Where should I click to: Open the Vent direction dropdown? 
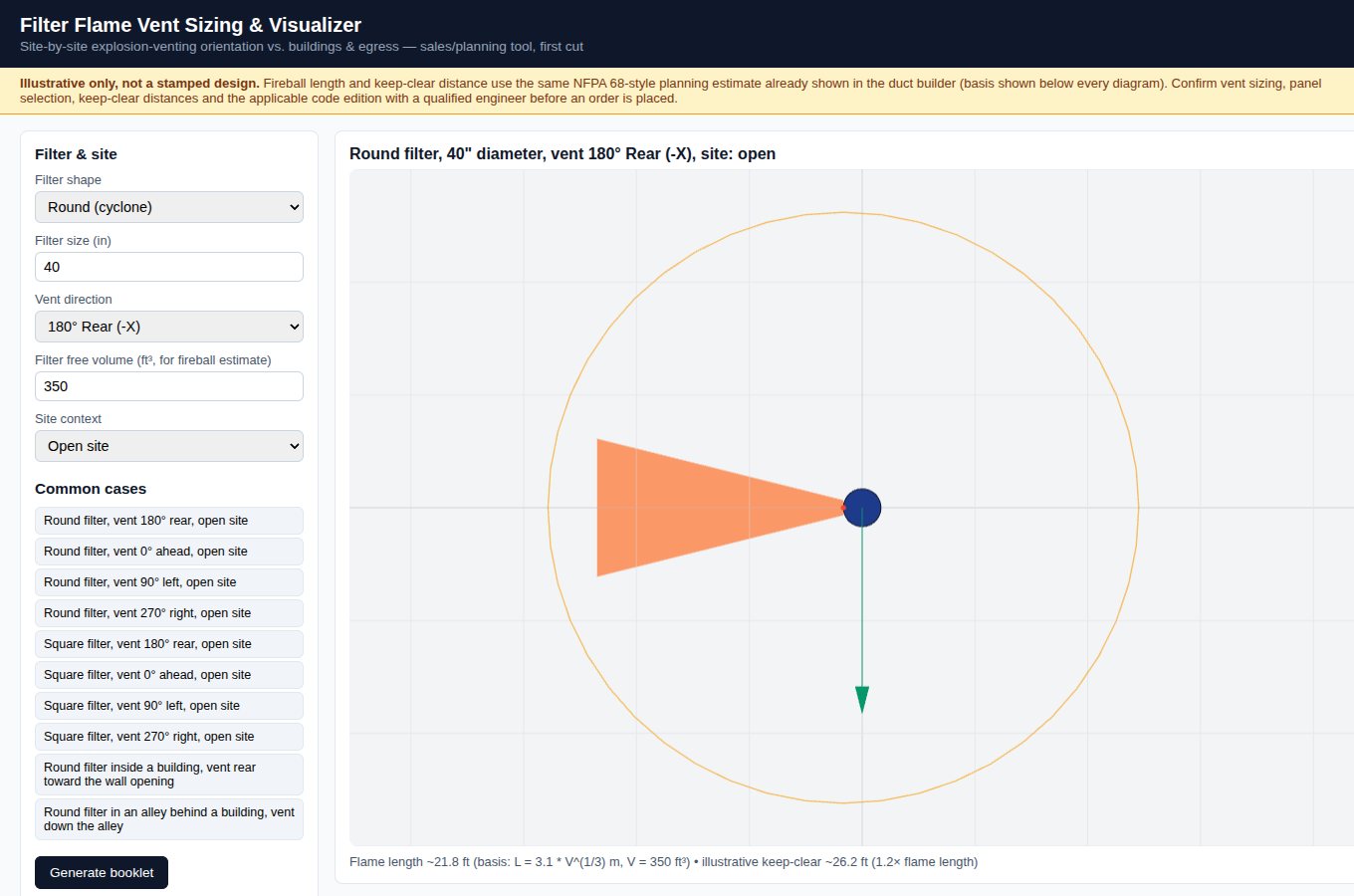pyautogui.click(x=169, y=327)
